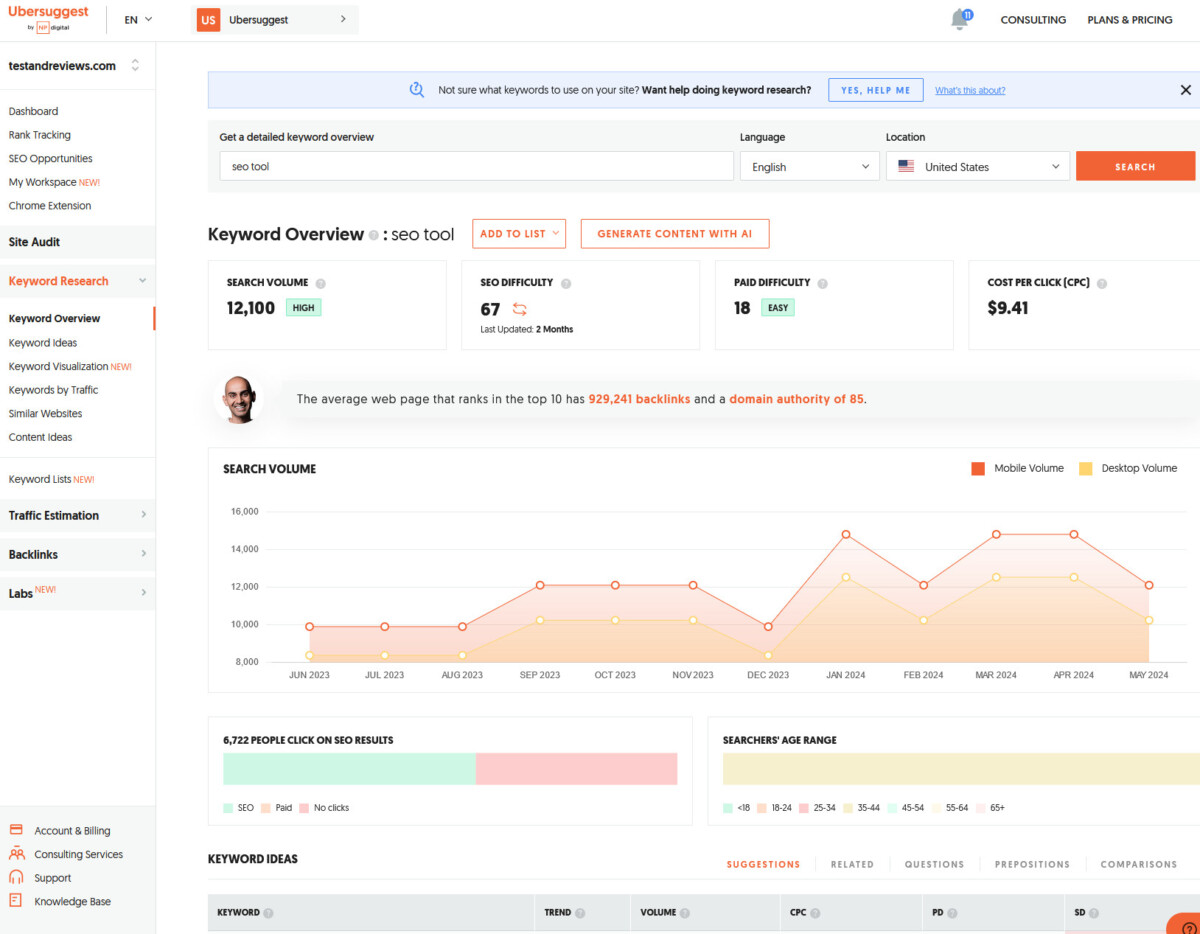Click the green SEO clicks bar segment
The height and width of the screenshot is (934, 1200).
coord(349,769)
